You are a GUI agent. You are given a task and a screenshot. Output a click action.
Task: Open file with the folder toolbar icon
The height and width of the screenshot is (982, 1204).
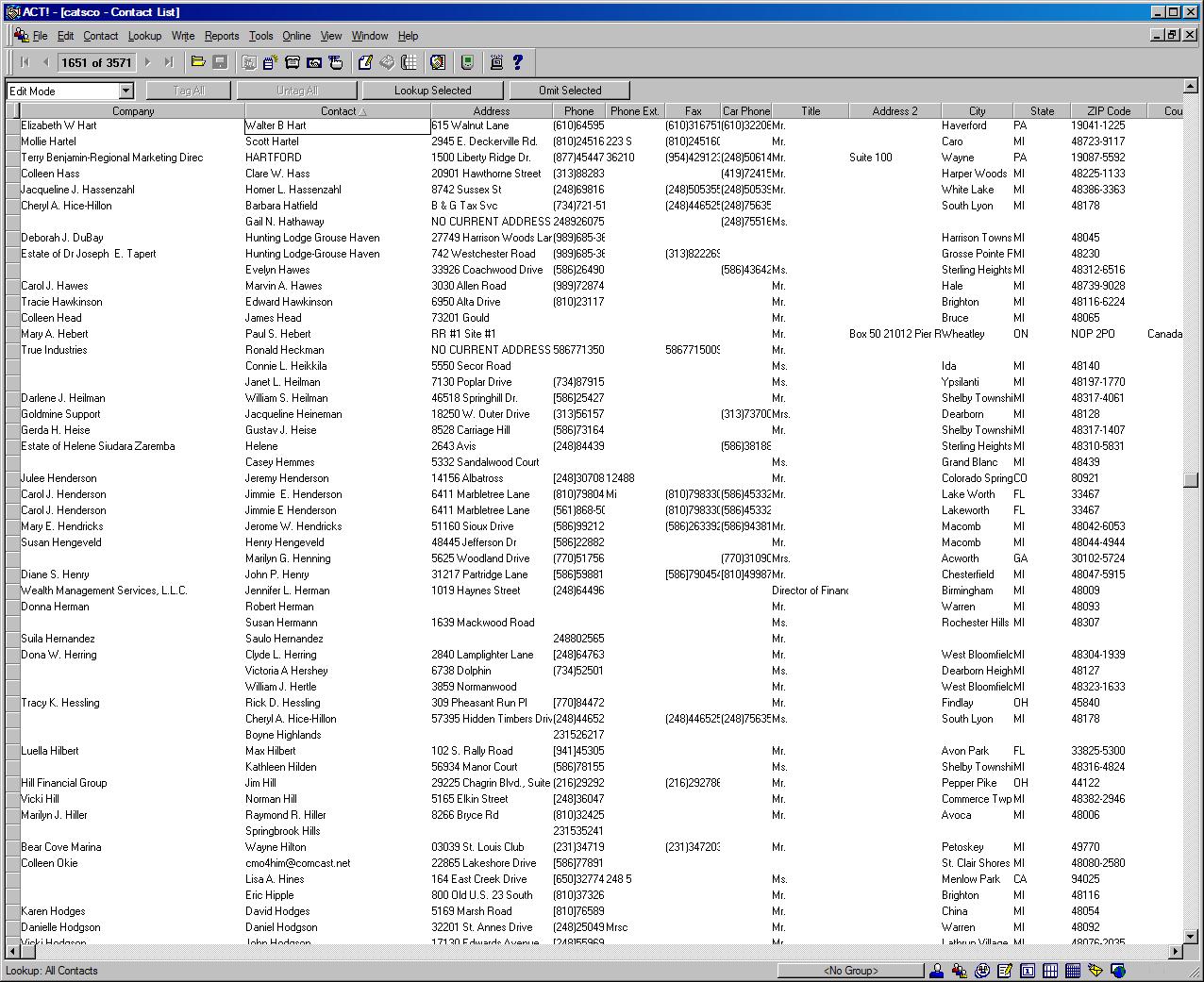198,62
